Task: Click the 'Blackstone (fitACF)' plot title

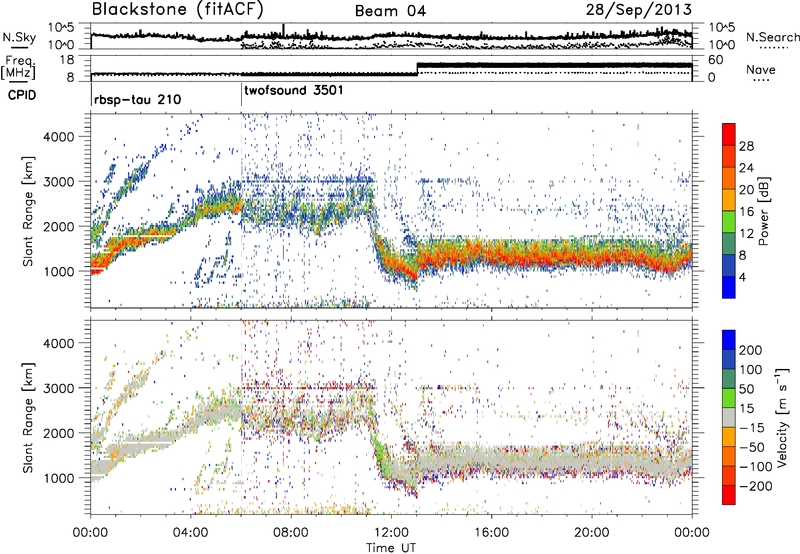Action: pos(178,9)
